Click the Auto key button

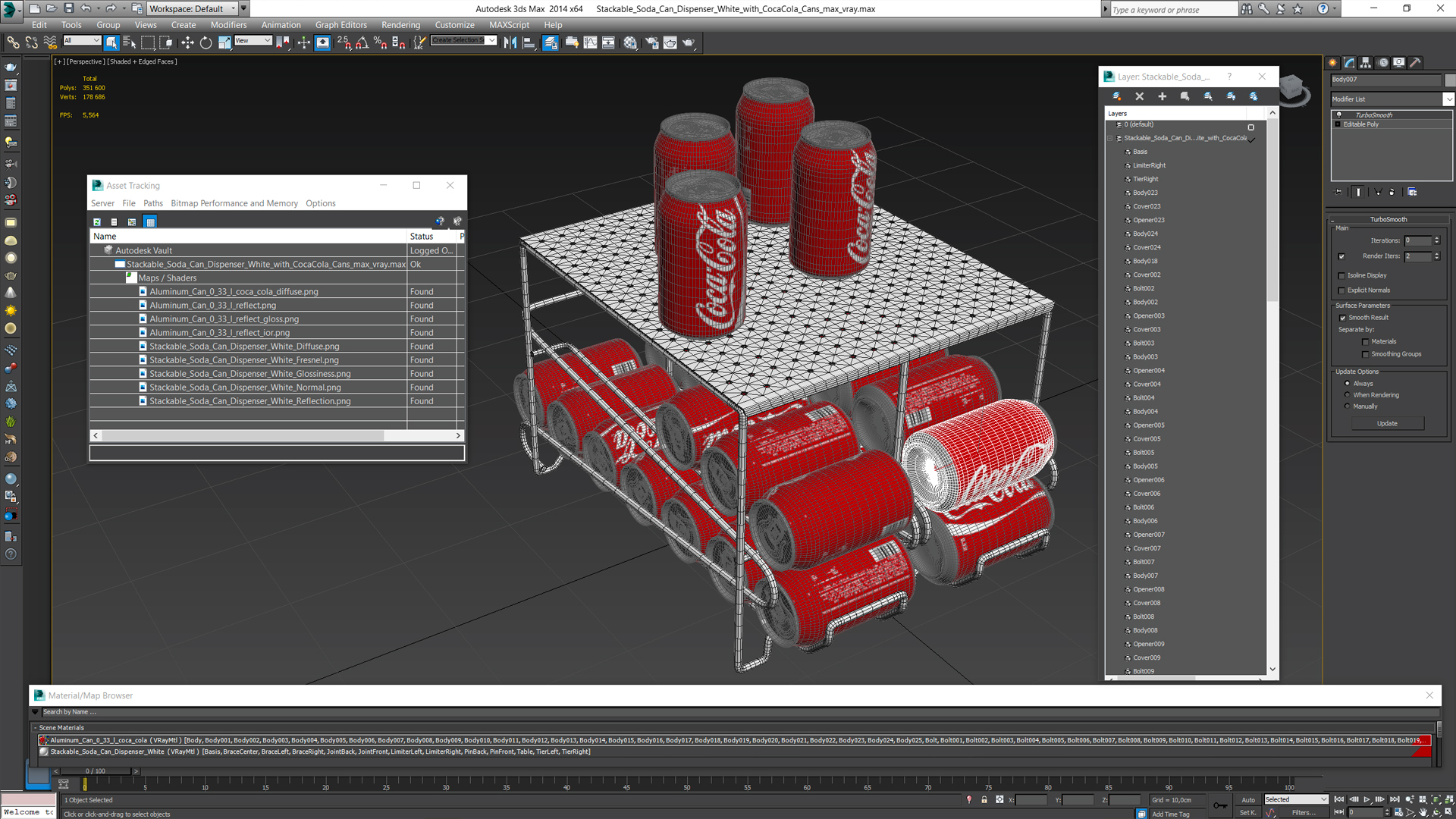pyautogui.click(x=1247, y=800)
